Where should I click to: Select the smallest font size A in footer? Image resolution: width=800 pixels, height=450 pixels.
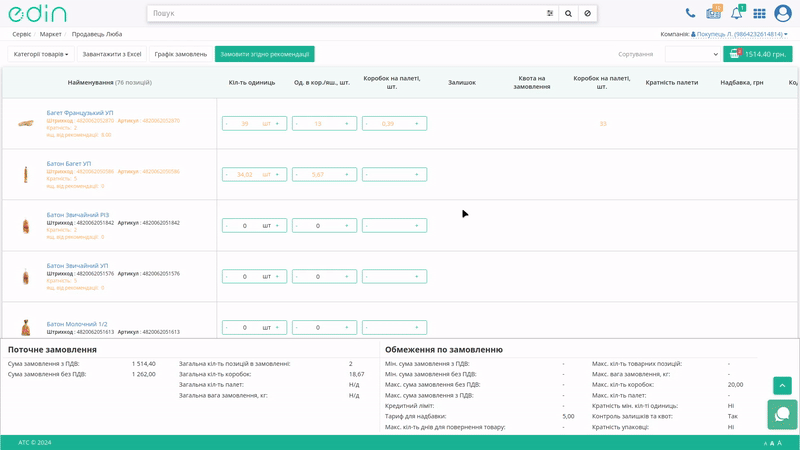(x=765, y=443)
